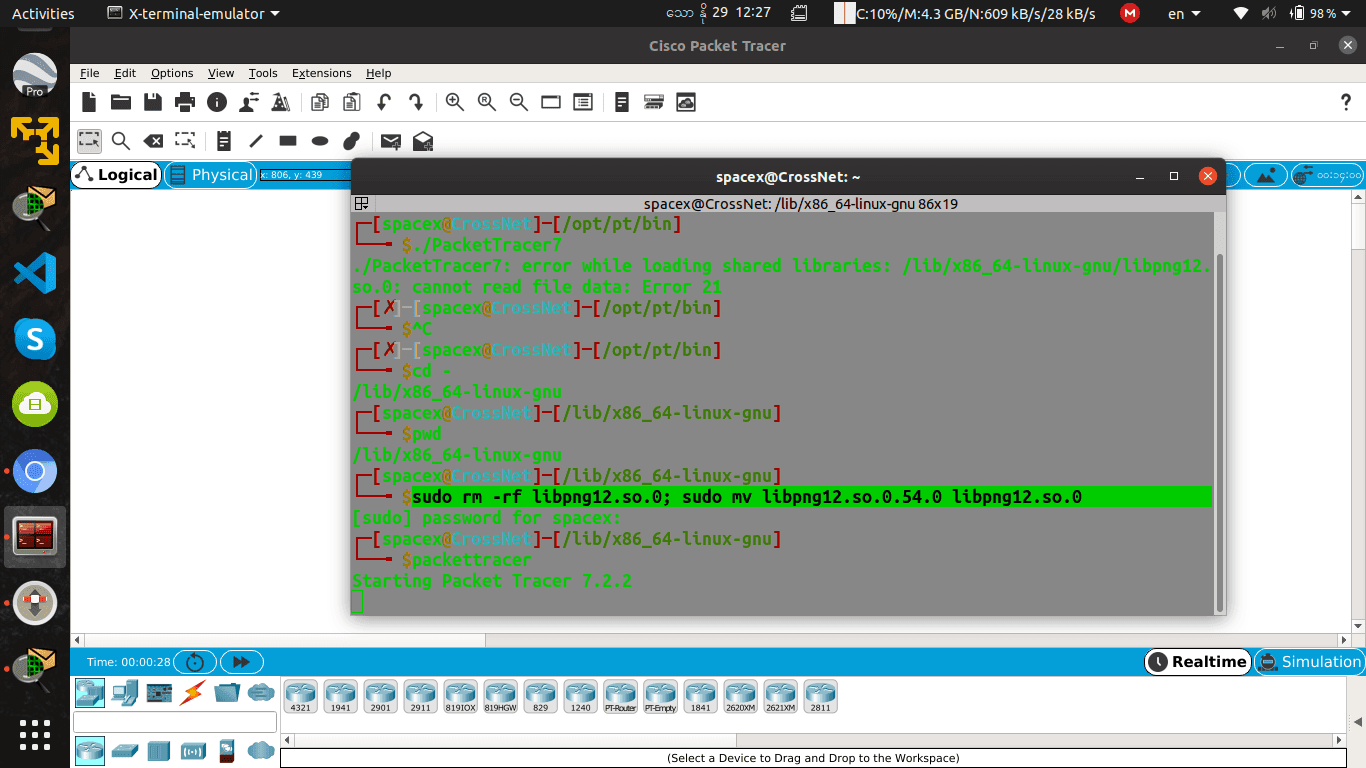
Task: Choose the End Devices category
Action: (x=125, y=691)
